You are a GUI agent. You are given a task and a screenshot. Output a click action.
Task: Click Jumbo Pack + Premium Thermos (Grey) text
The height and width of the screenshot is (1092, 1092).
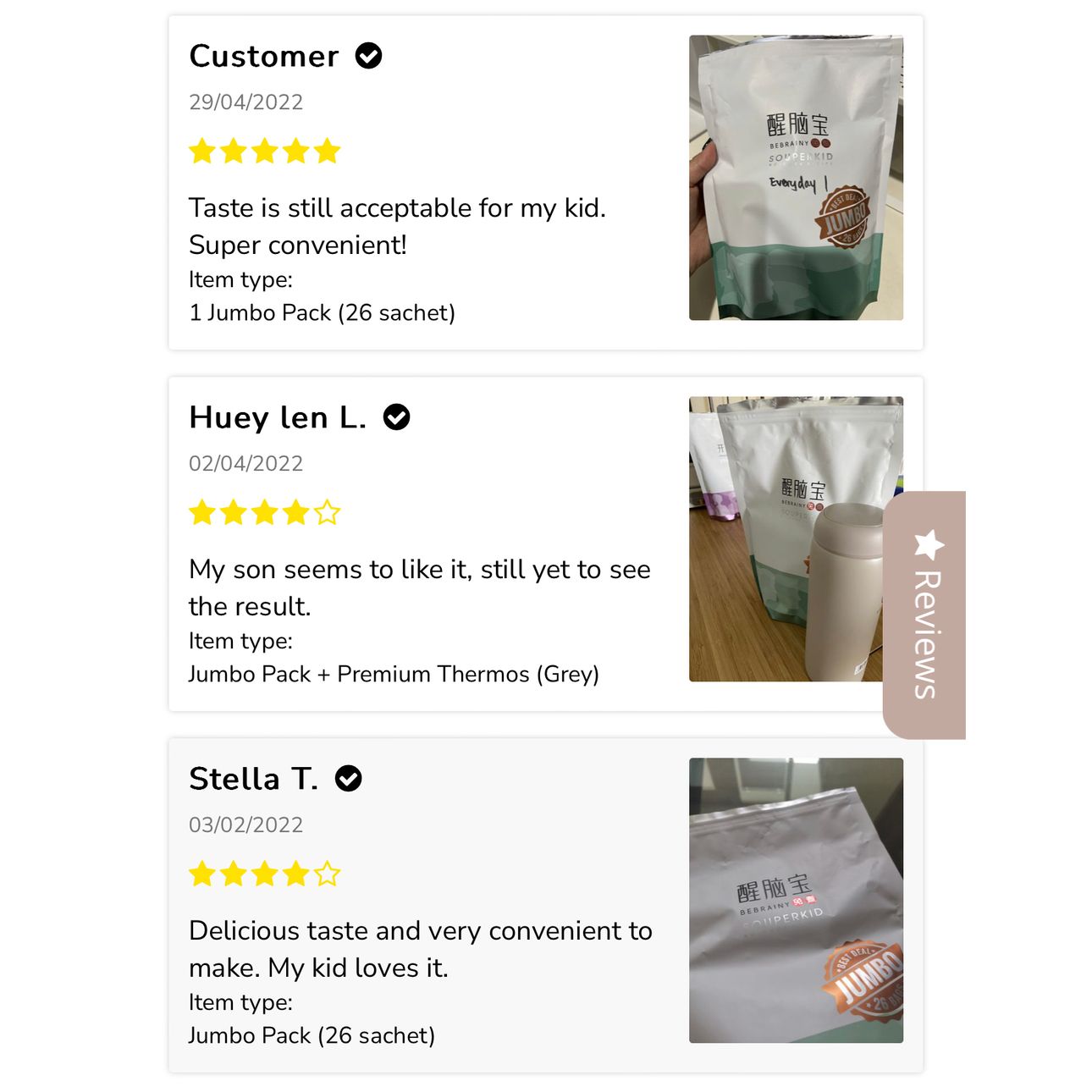[394, 675]
